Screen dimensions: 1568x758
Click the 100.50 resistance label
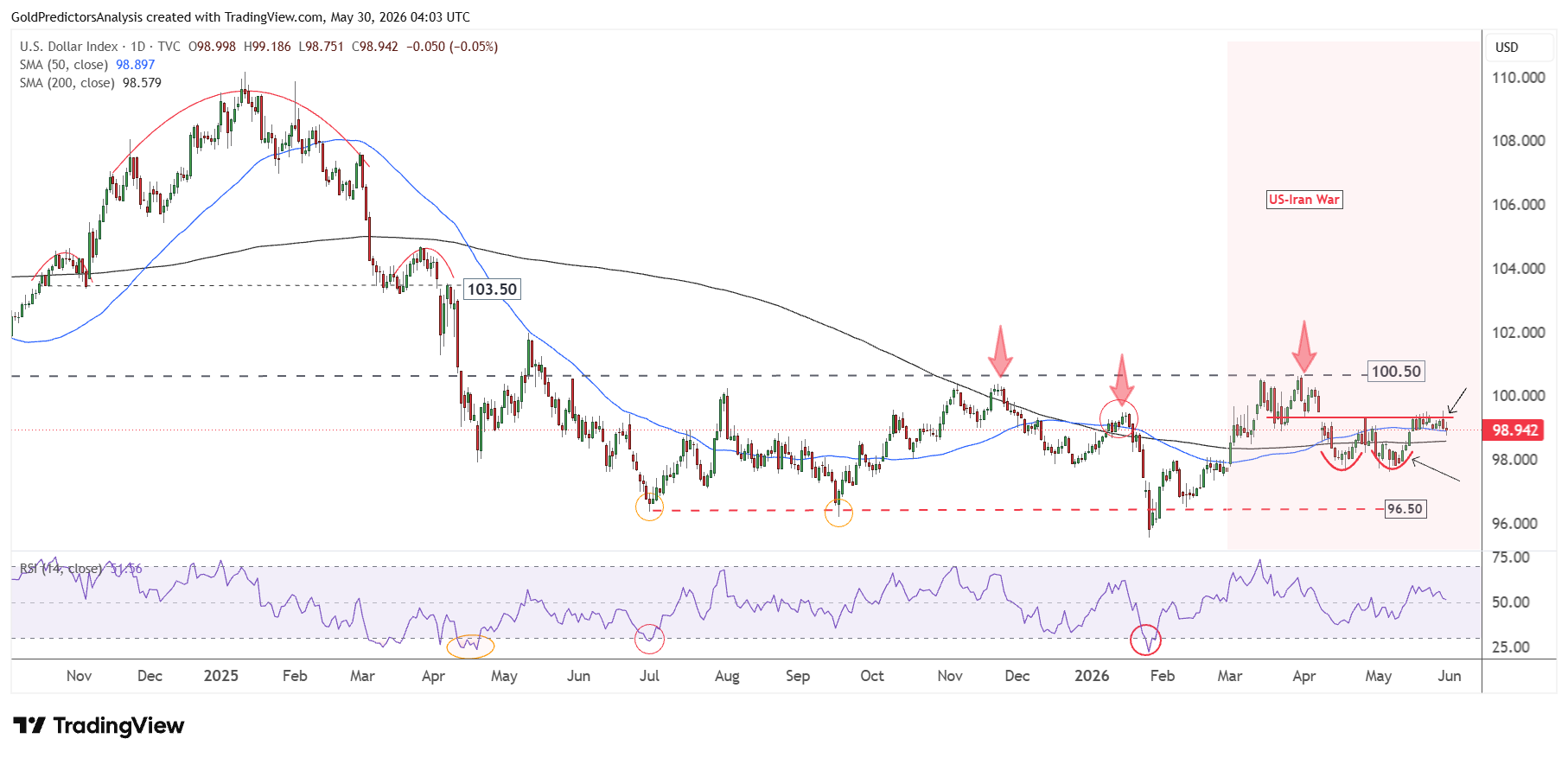[1396, 372]
